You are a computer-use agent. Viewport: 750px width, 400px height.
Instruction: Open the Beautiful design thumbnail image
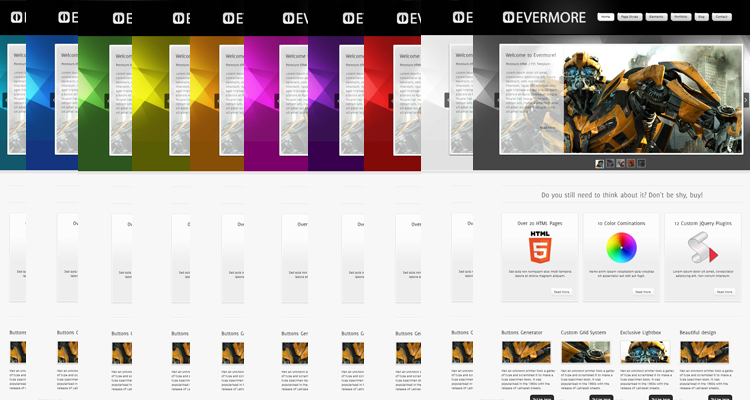[705, 352]
